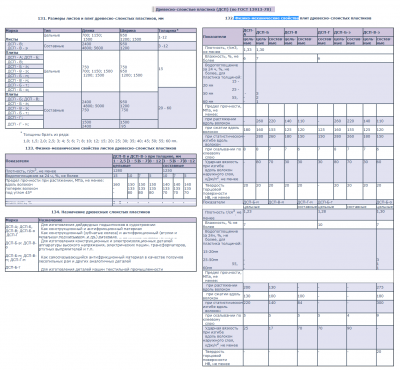Viewport: 400px width, 370px height.
Task: Click the line 'Как самосмазывающийся антифрикционный материал'
Action: [x=112, y=257]
